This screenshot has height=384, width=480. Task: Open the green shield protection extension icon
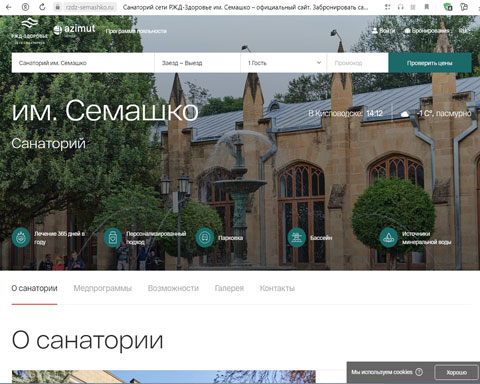point(448,7)
